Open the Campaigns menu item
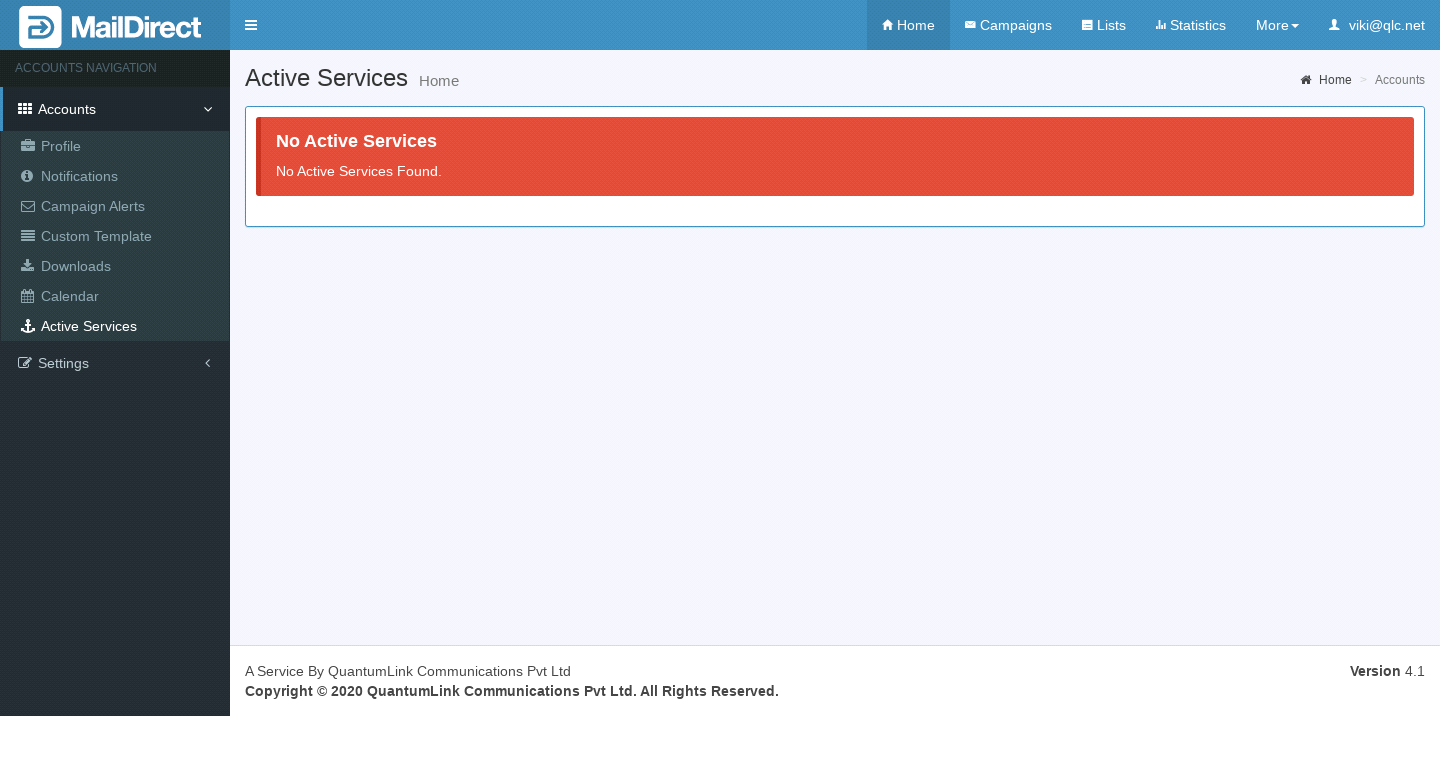 [1008, 25]
